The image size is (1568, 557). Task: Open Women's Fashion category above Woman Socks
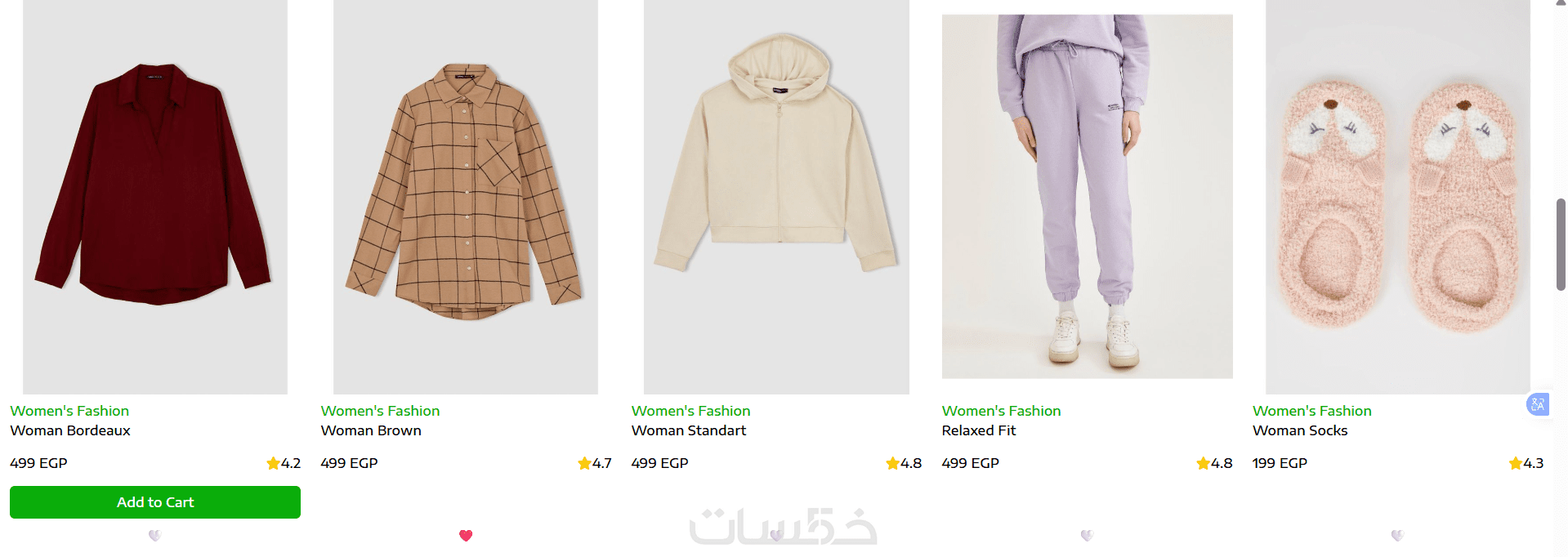[1312, 411]
